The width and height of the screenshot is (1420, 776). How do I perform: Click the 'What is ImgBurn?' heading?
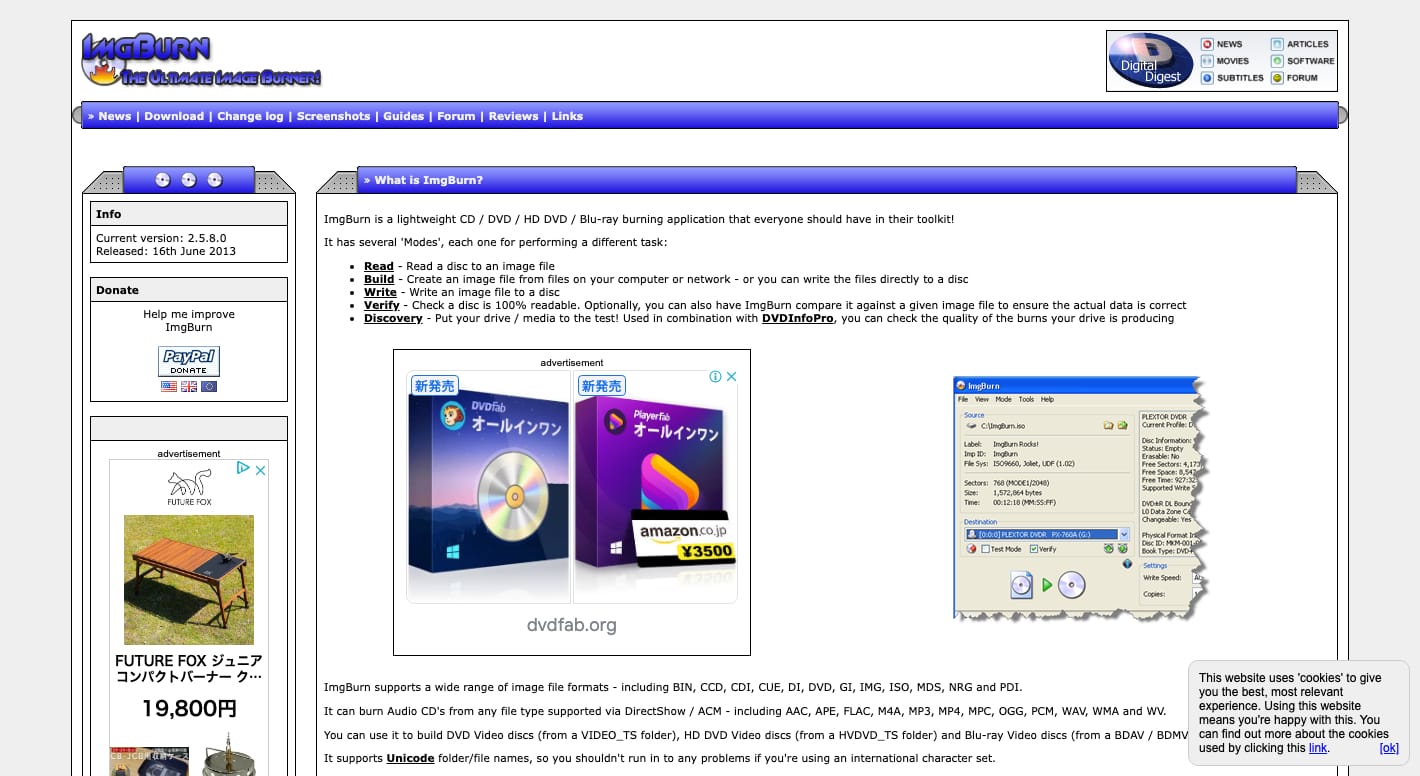[x=429, y=180]
